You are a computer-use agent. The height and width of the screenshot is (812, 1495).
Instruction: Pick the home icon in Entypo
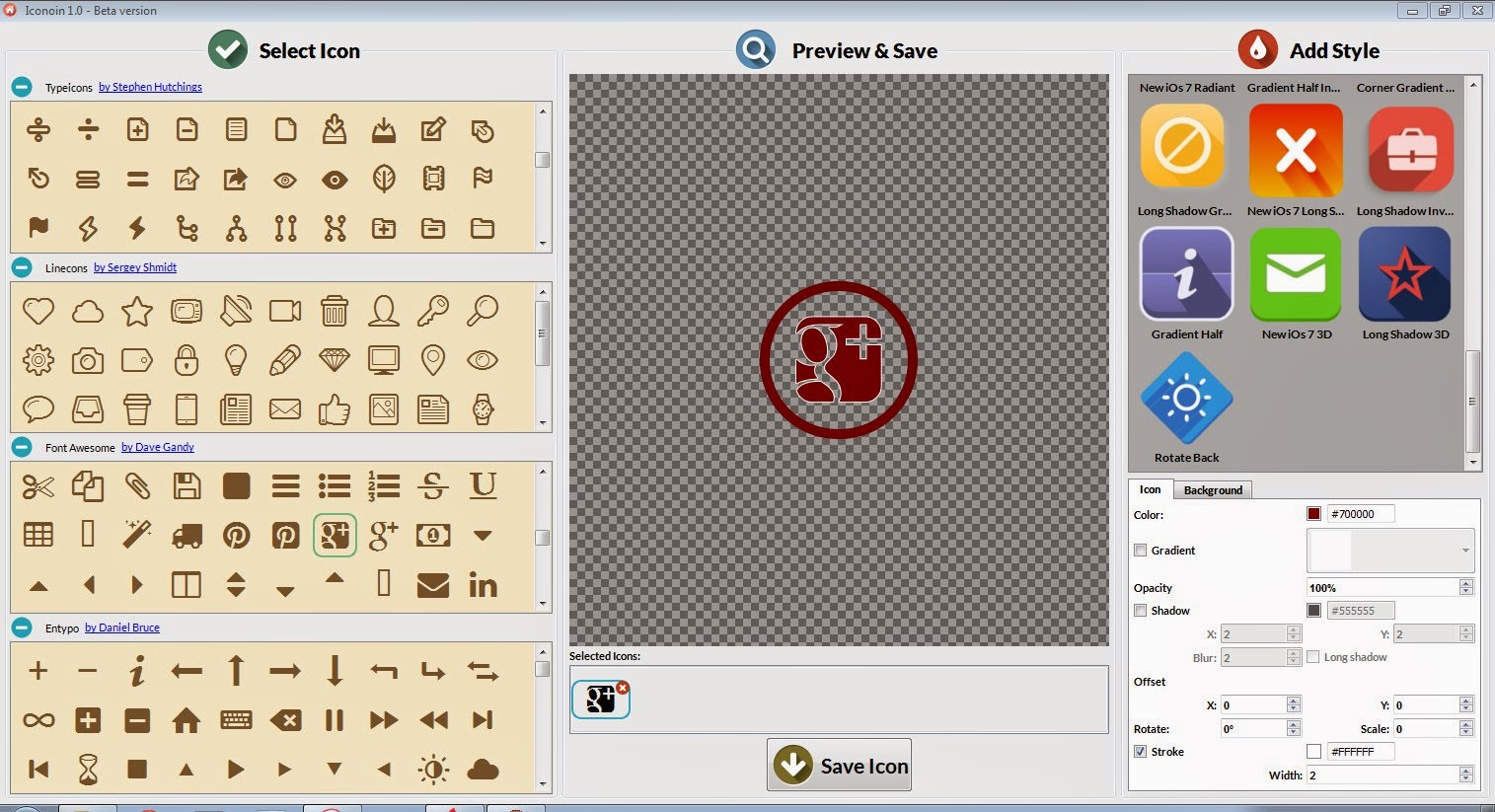coord(187,720)
